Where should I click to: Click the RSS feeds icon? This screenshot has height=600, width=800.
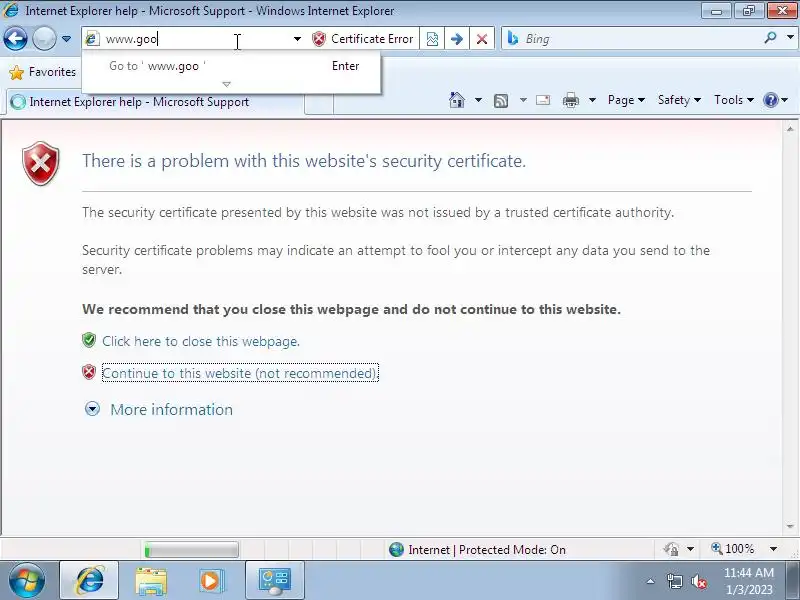tap(501, 101)
